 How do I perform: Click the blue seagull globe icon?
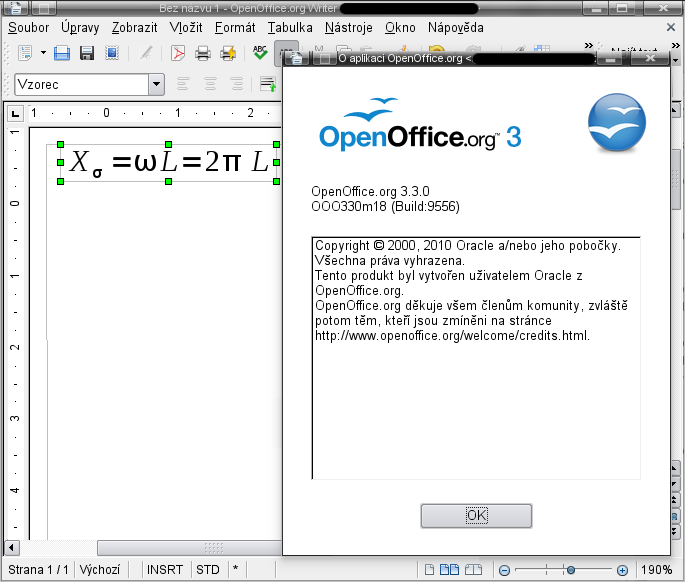pos(616,122)
